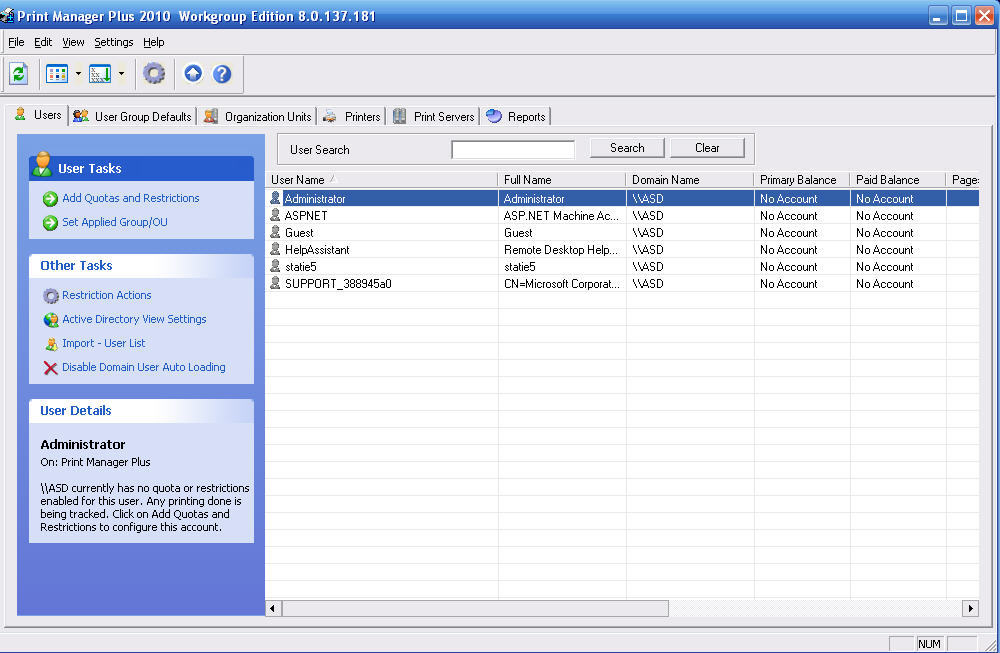Click the blue upgrade arrow toolbar icon
This screenshot has width=1000, height=653.
coord(192,73)
